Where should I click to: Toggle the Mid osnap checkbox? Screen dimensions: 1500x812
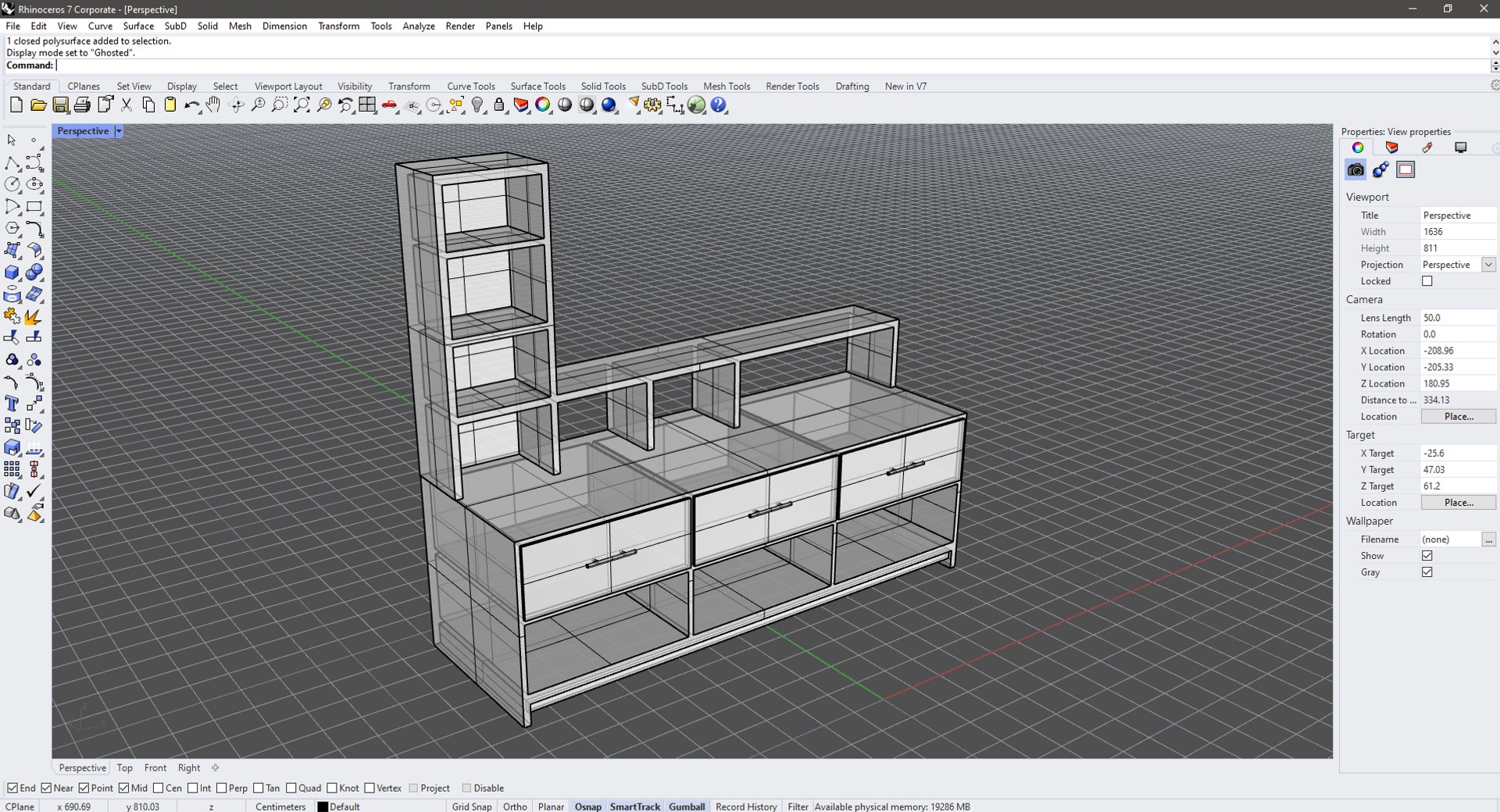coord(123,788)
